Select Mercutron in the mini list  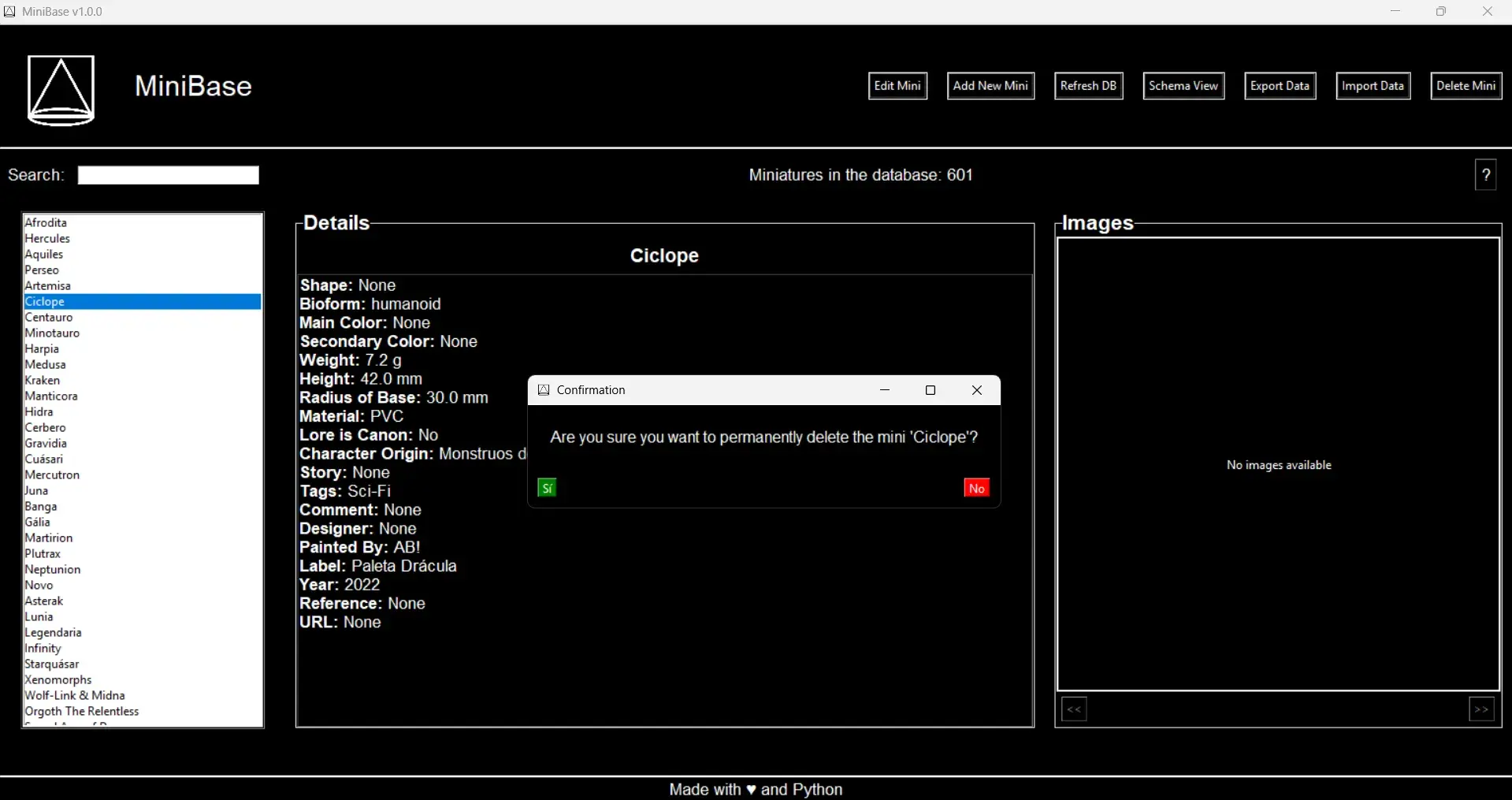click(x=143, y=475)
